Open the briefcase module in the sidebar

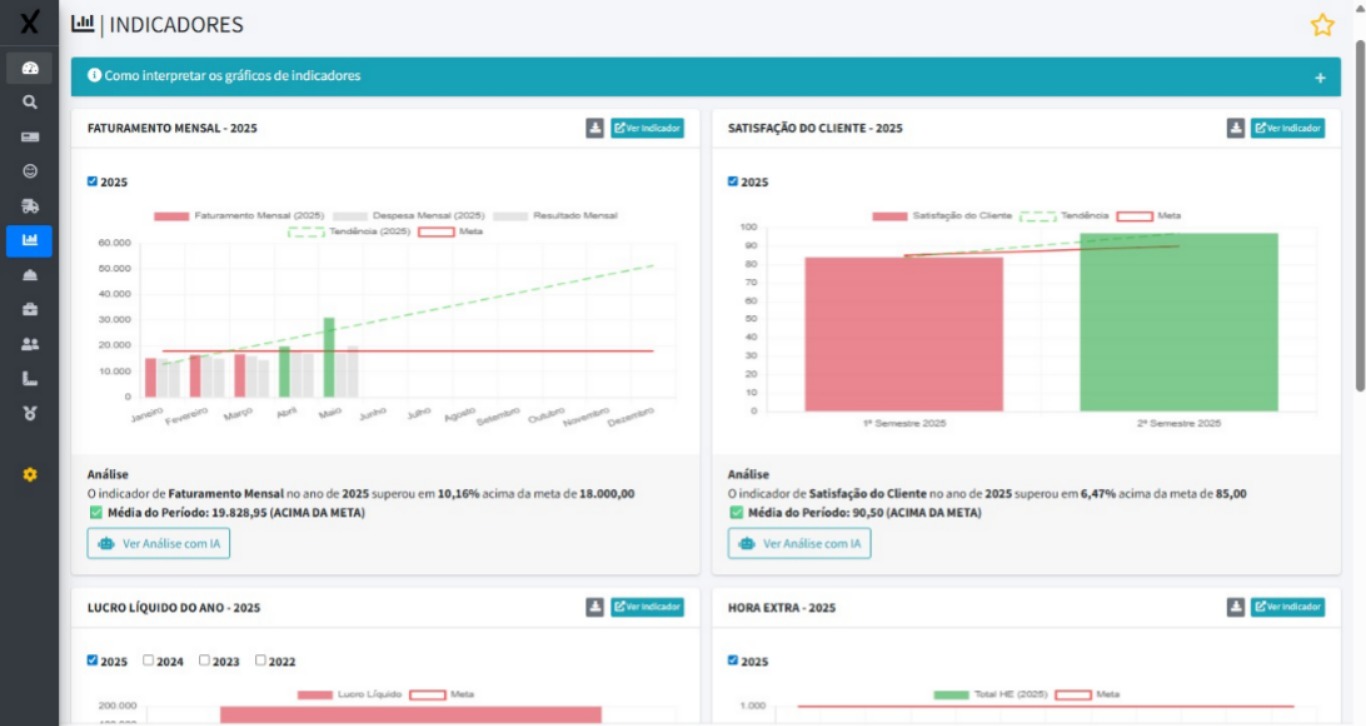28,308
